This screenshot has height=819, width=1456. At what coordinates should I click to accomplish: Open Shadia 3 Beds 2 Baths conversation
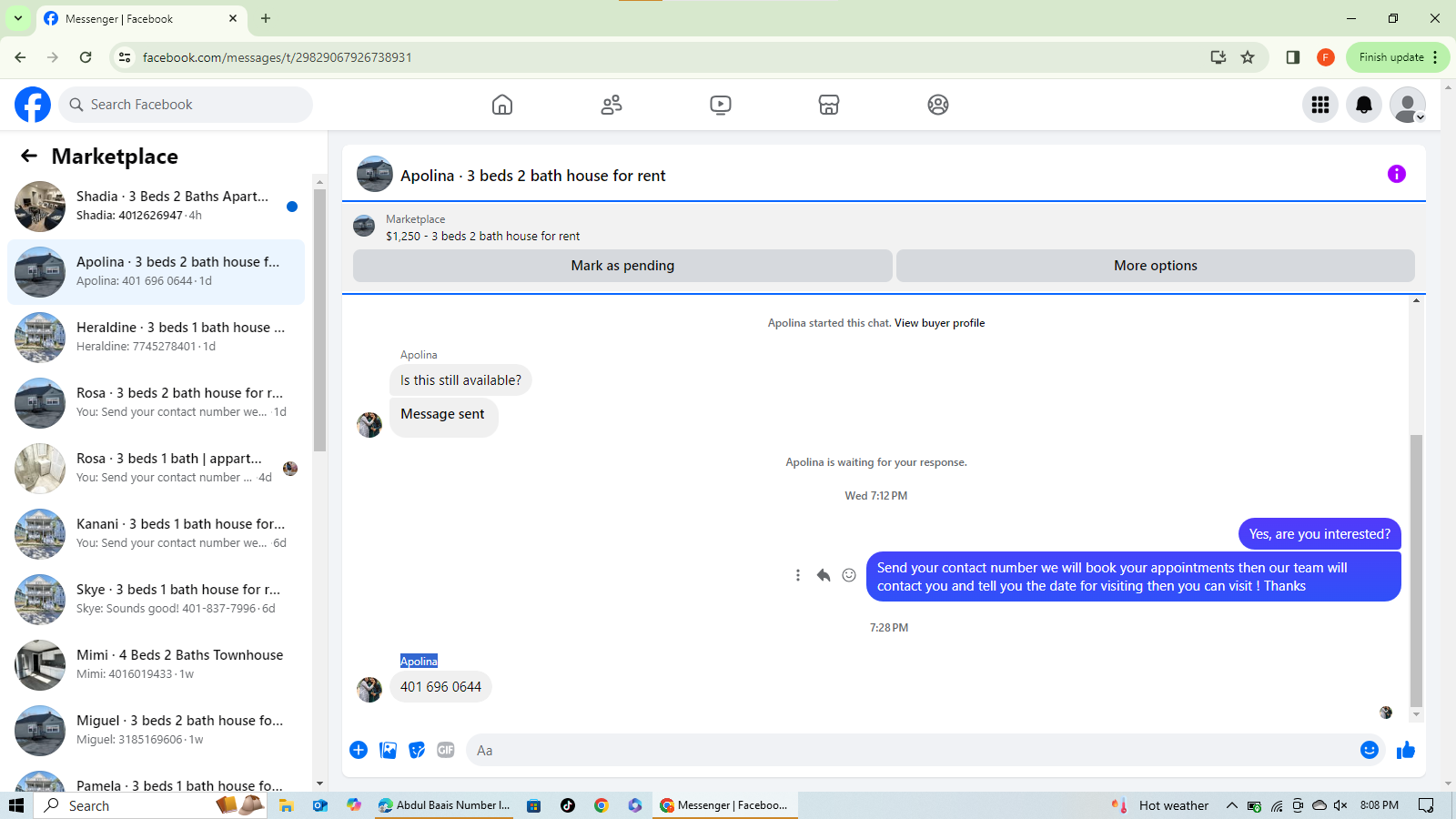tap(156, 207)
